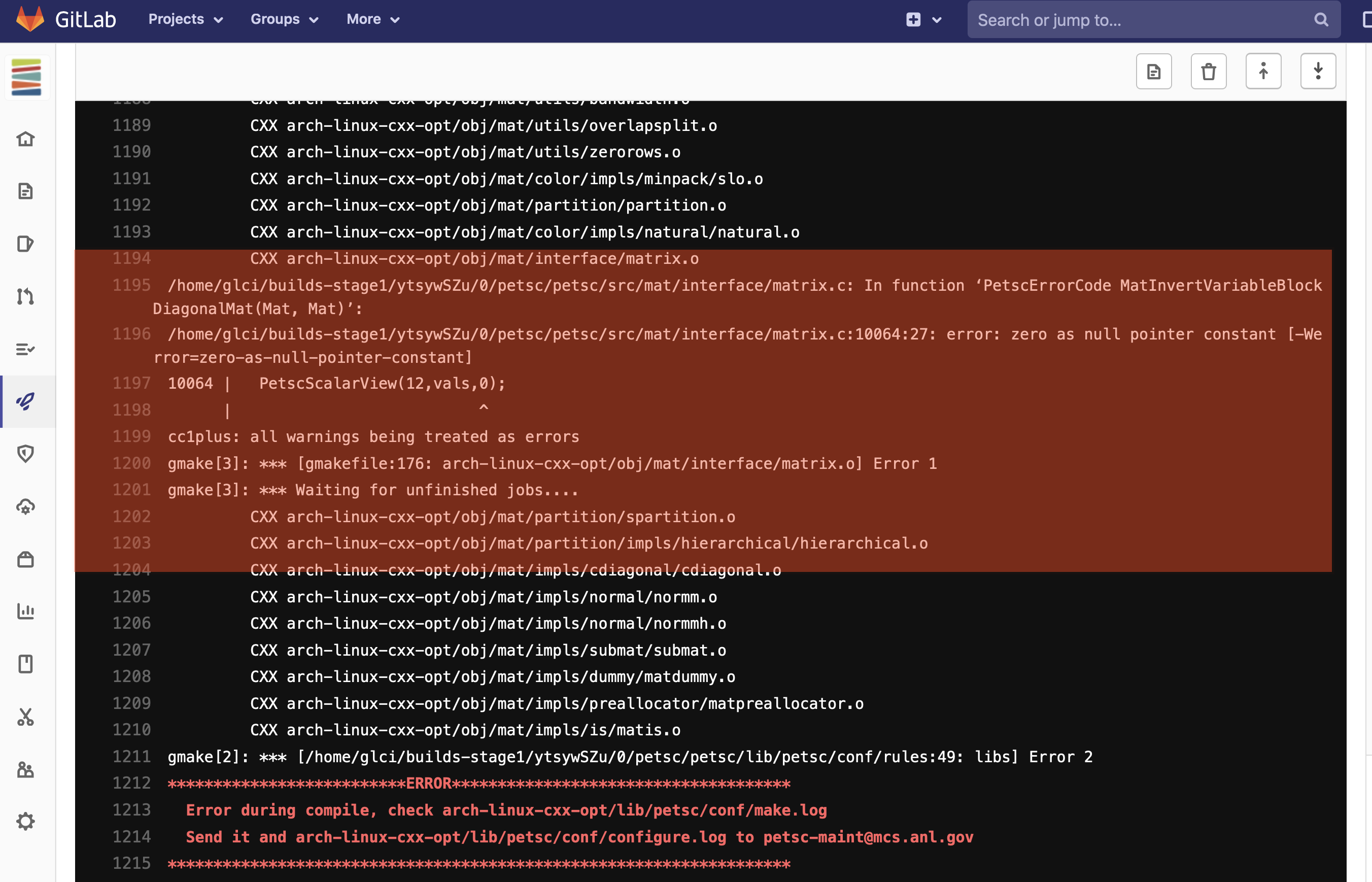The image size is (1372, 882).
Task: Open Merge Requests icon in sidebar
Action: point(26,297)
